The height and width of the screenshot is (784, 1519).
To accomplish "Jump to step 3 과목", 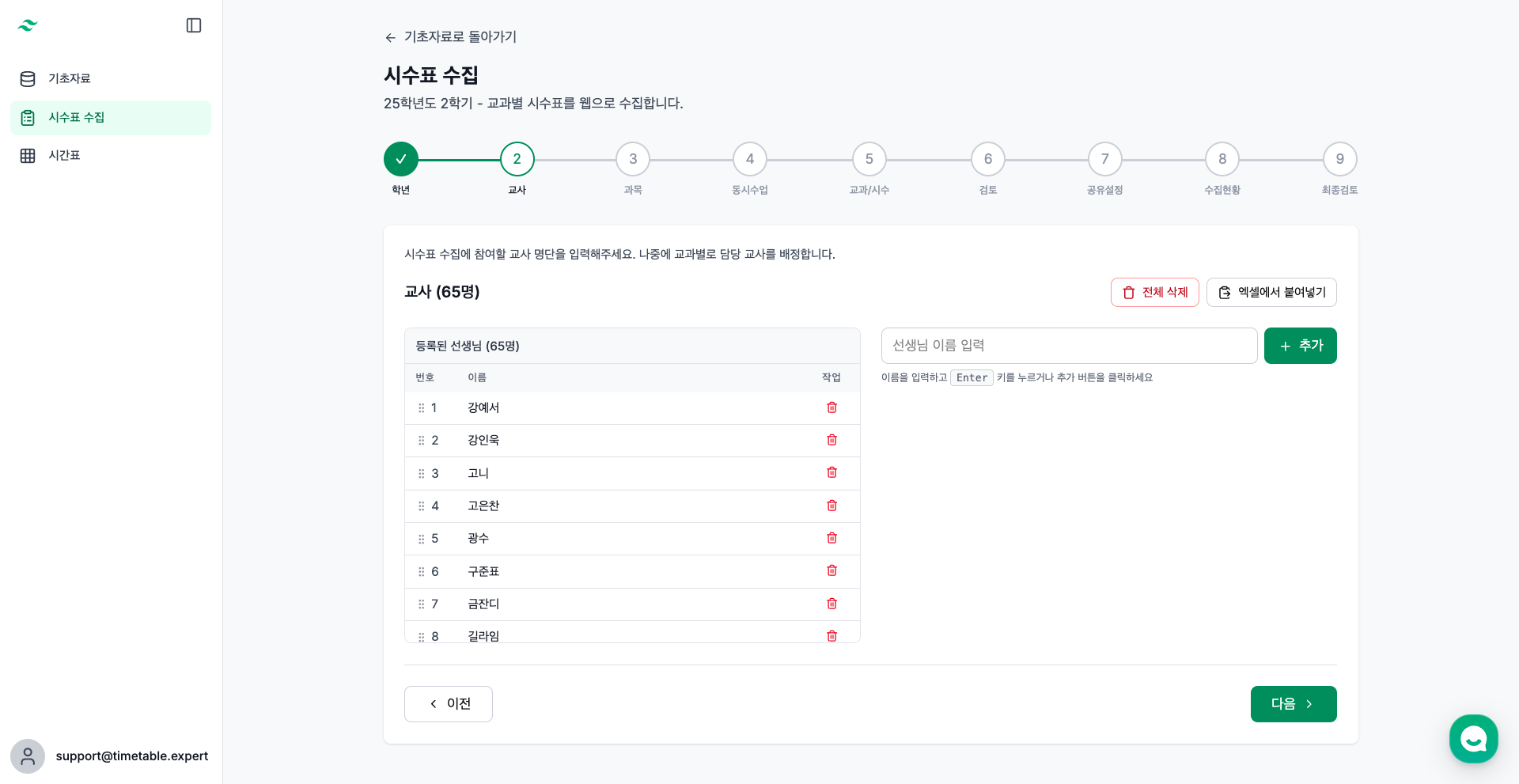I will tap(633, 159).
